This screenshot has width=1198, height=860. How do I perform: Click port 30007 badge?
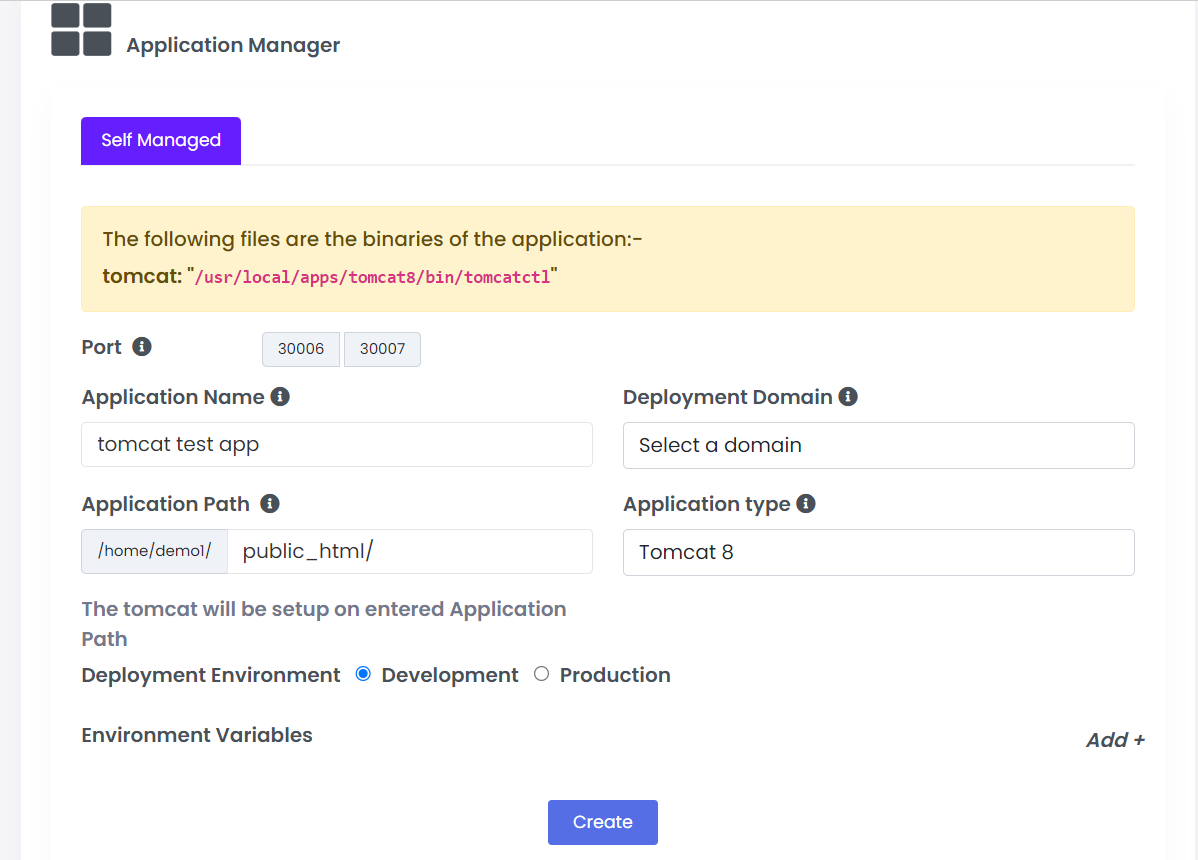click(x=382, y=349)
